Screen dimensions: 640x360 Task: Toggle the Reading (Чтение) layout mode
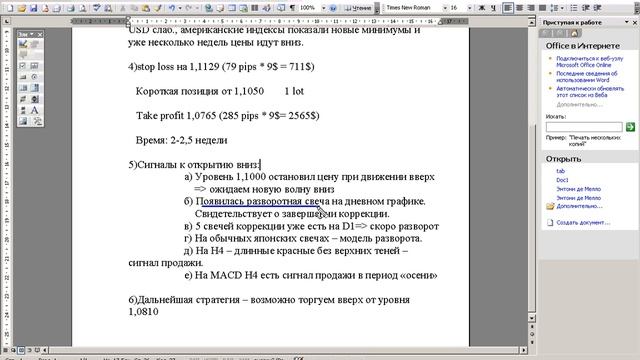[358, 8]
